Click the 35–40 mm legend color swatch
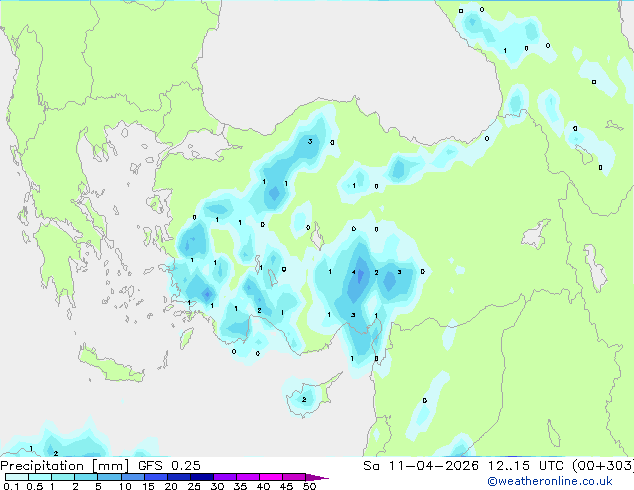634x490 pixels. [x=247, y=477]
